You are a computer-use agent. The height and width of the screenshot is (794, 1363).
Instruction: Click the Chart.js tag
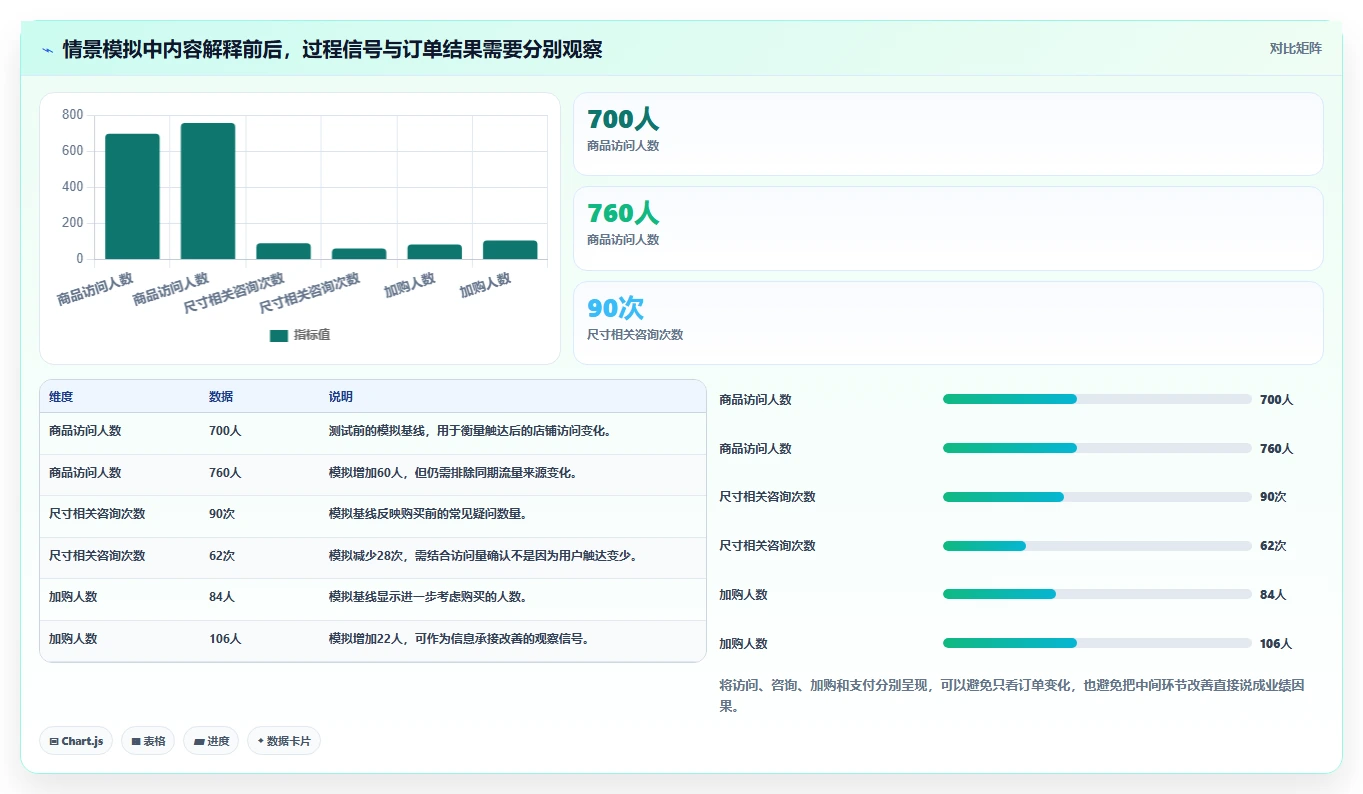pos(76,741)
